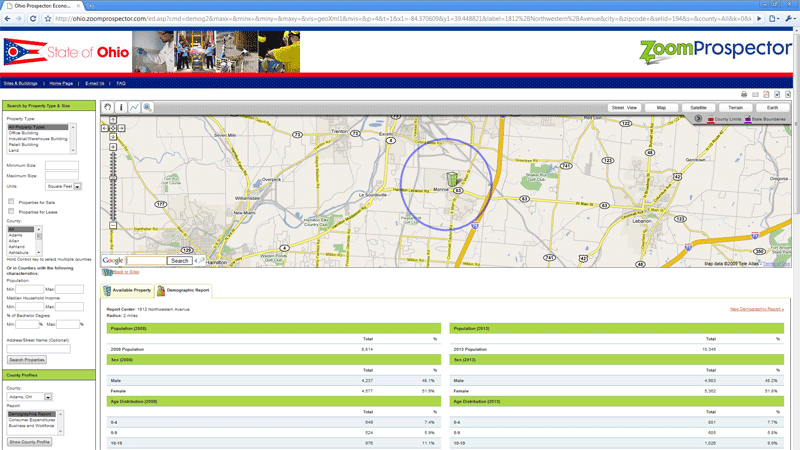
Task: Select Retail Building property type
Action: click(x=23, y=144)
